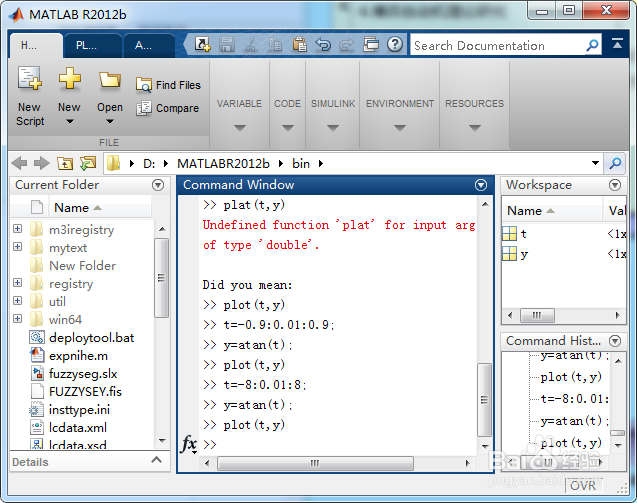Click the Save icon in quick toolbar
637x503 pixels.
(227, 44)
